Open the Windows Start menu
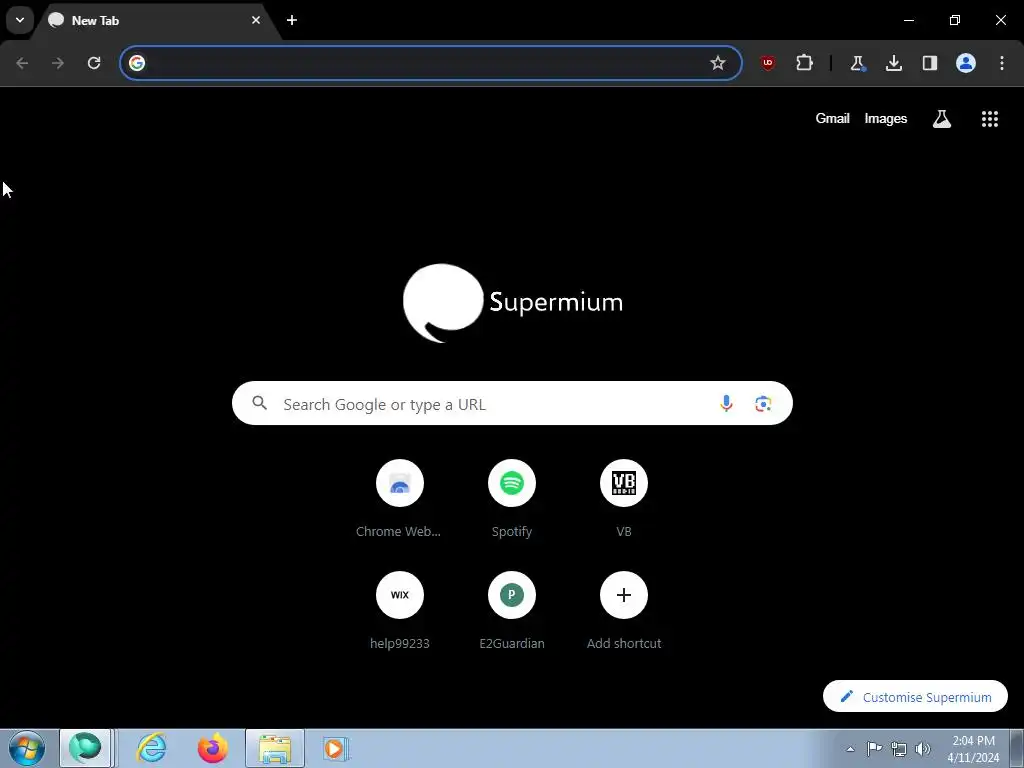1024x768 pixels. [x=27, y=748]
